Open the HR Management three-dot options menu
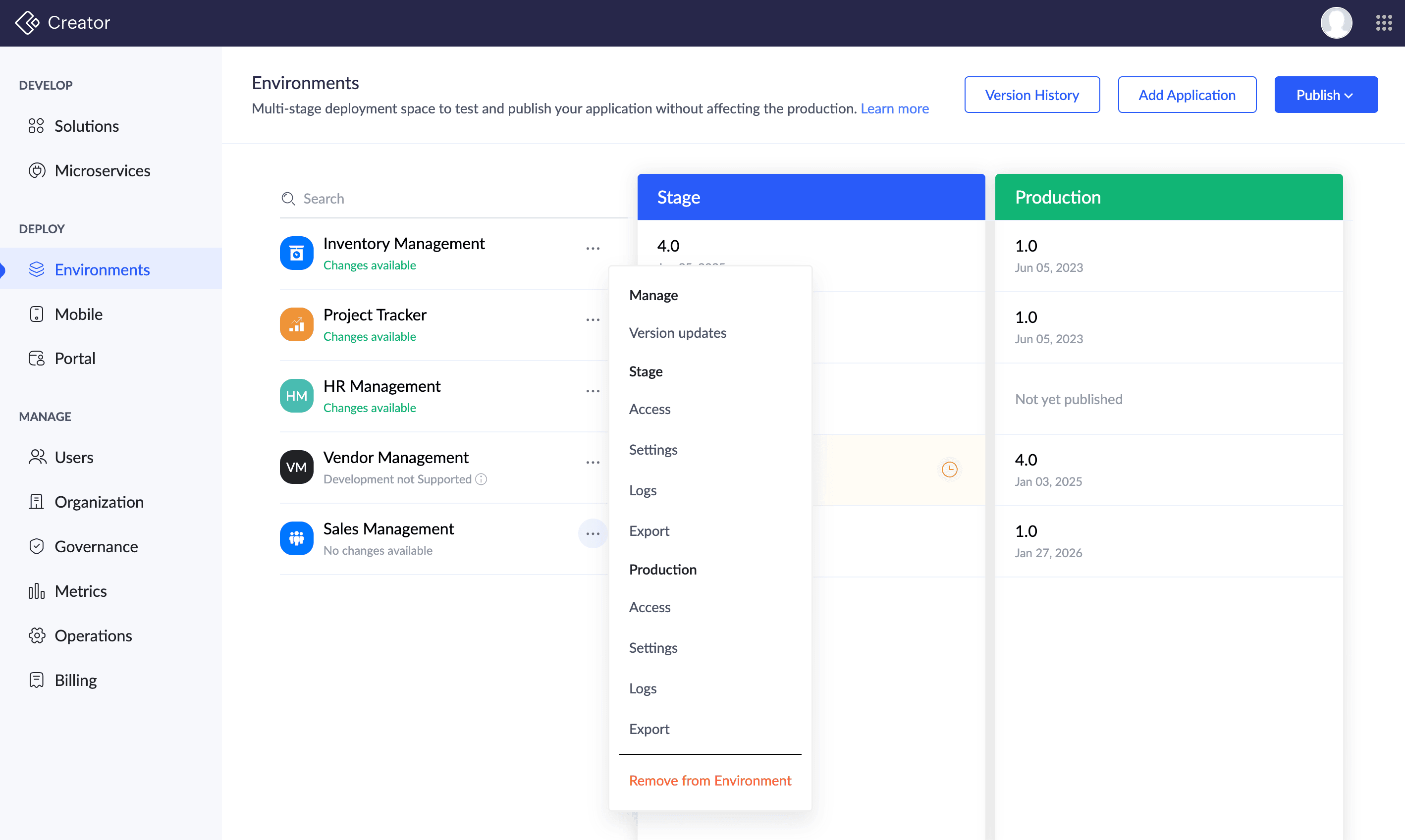The width and height of the screenshot is (1405, 840). (x=593, y=391)
